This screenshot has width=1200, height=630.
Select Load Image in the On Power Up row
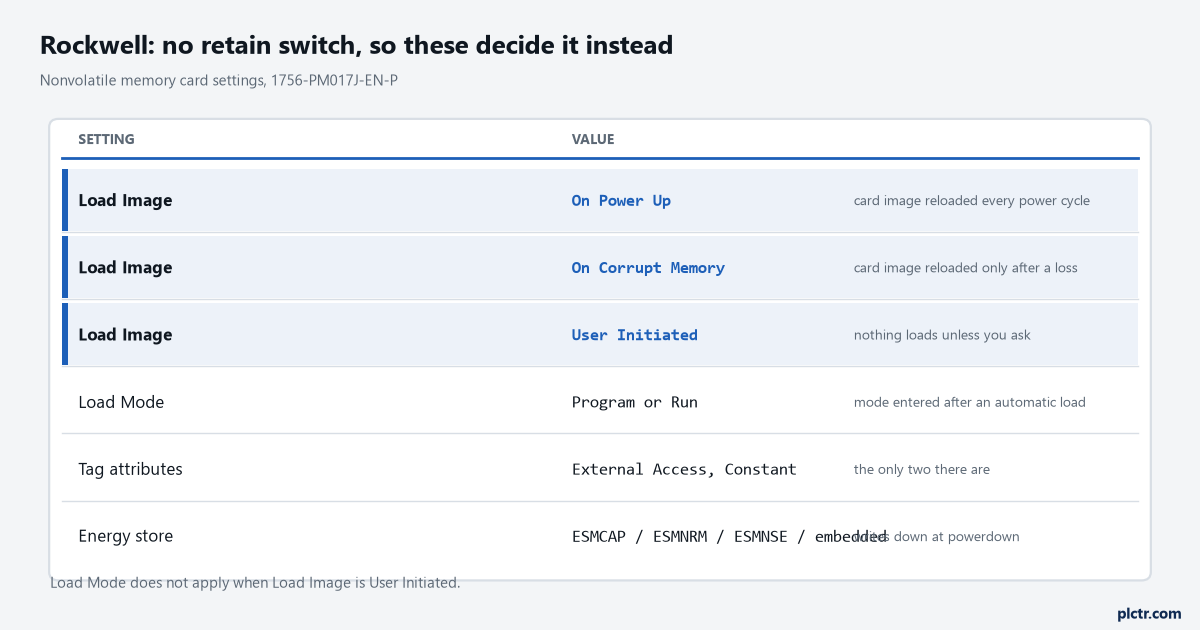125,200
